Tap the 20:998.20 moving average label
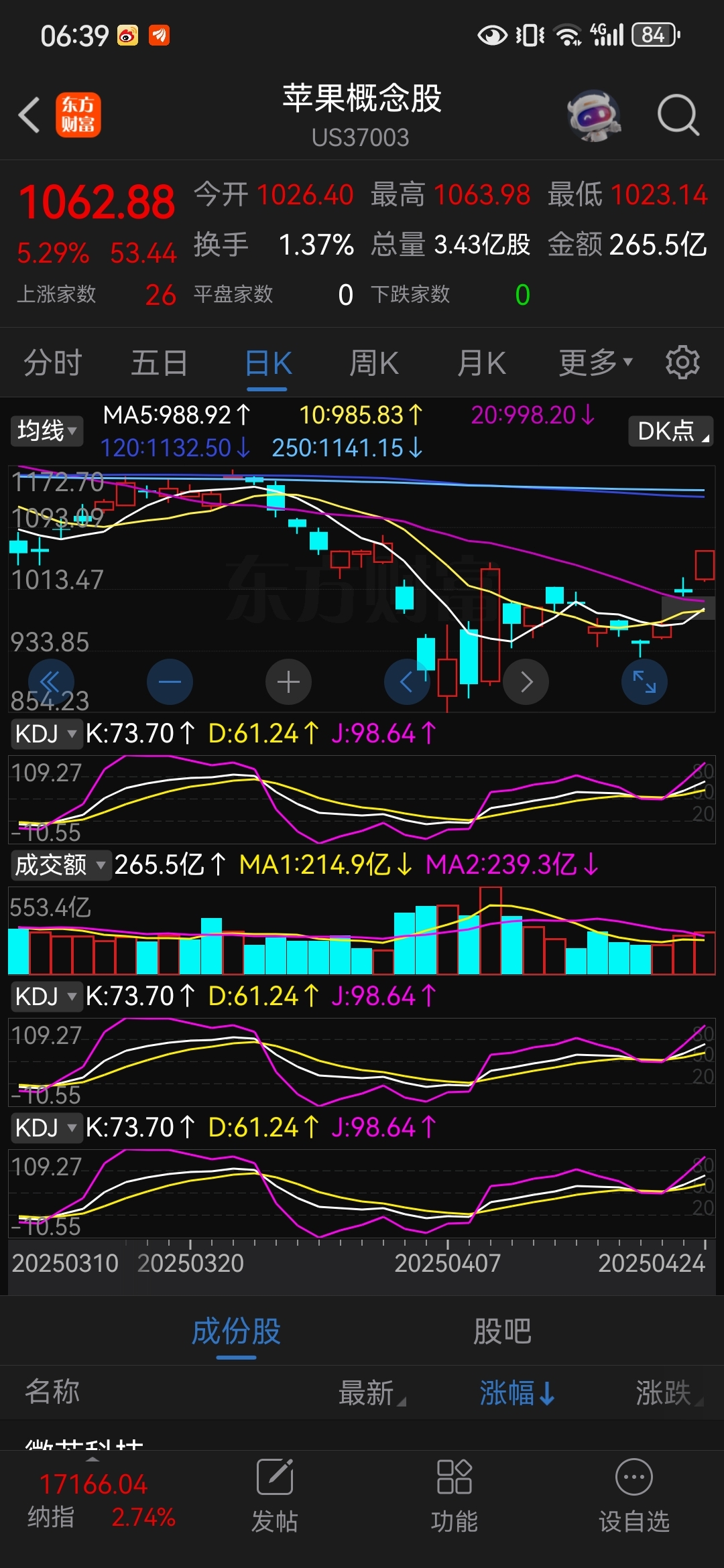 pyautogui.click(x=533, y=415)
